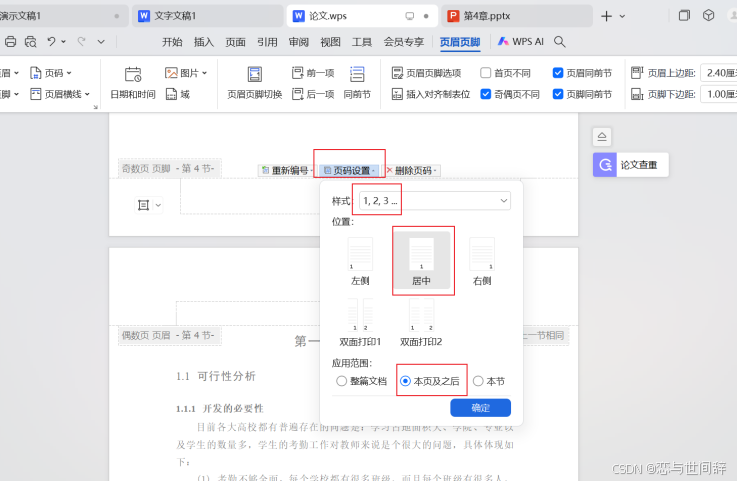Screen dimensions: 737x482
Task: Edit the 页眉上边距 value field
Action: (x=719, y=73)
